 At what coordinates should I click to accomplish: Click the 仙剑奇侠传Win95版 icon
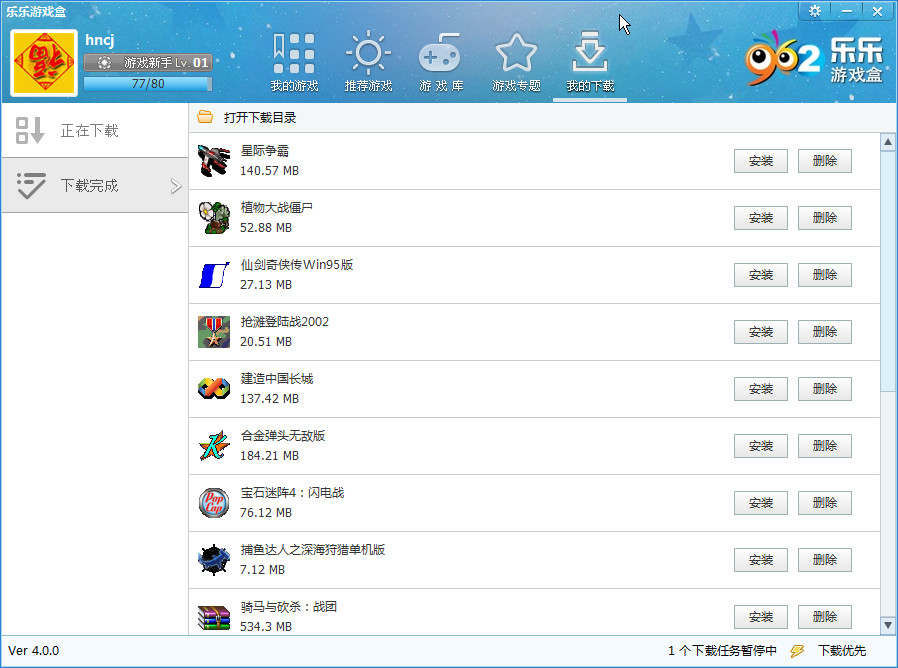point(214,275)
